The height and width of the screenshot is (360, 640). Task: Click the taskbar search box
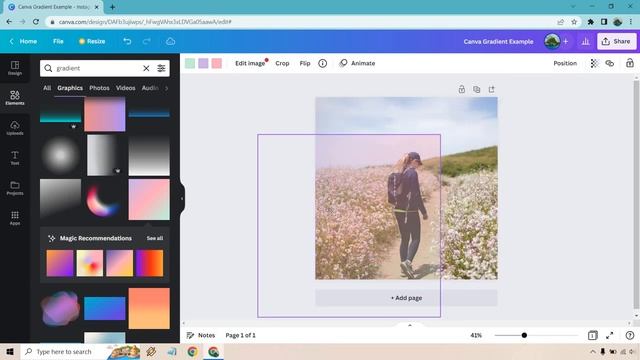point(64,351)
